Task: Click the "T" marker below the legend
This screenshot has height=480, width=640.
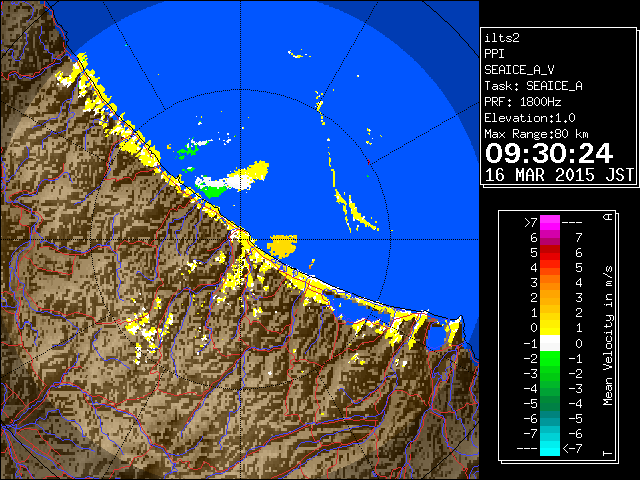Action: click(x=608, y=453)
